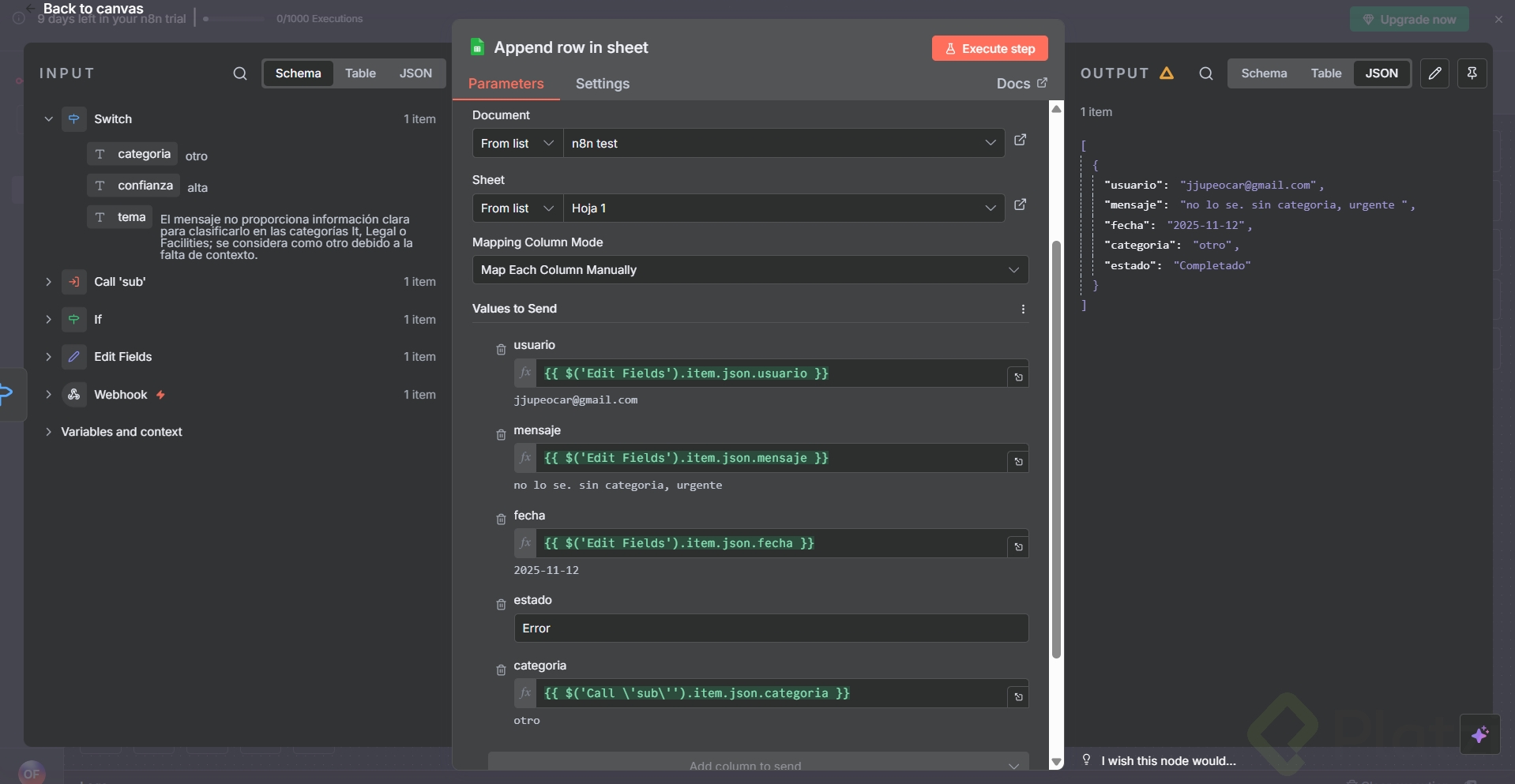This screenshot has width=1515, height=784.
Task: Click the Execute step button
Action: (x=990, y=49)
